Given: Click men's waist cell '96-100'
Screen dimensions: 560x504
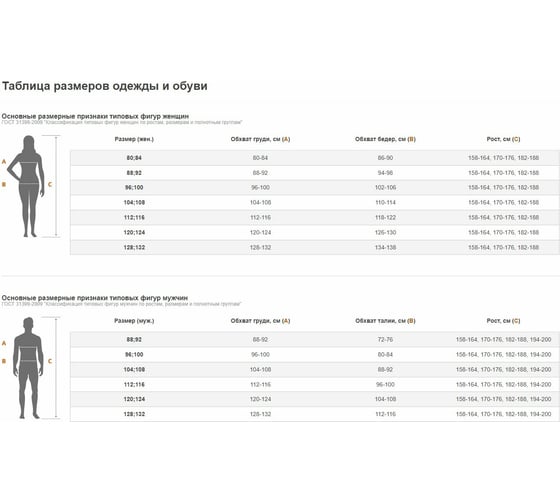Looking at the screenshot, I should (x=385, y=385).
